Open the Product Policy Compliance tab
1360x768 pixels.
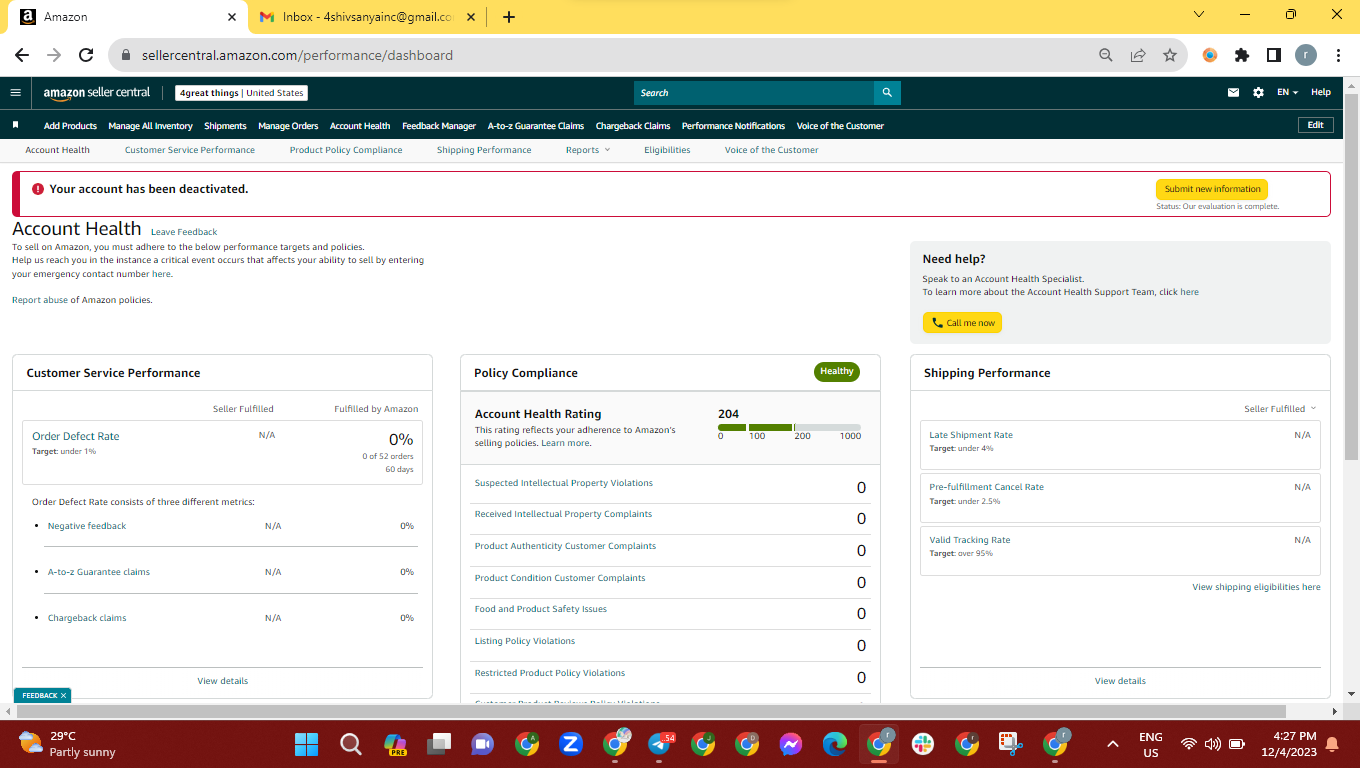(x=346, y=150)
